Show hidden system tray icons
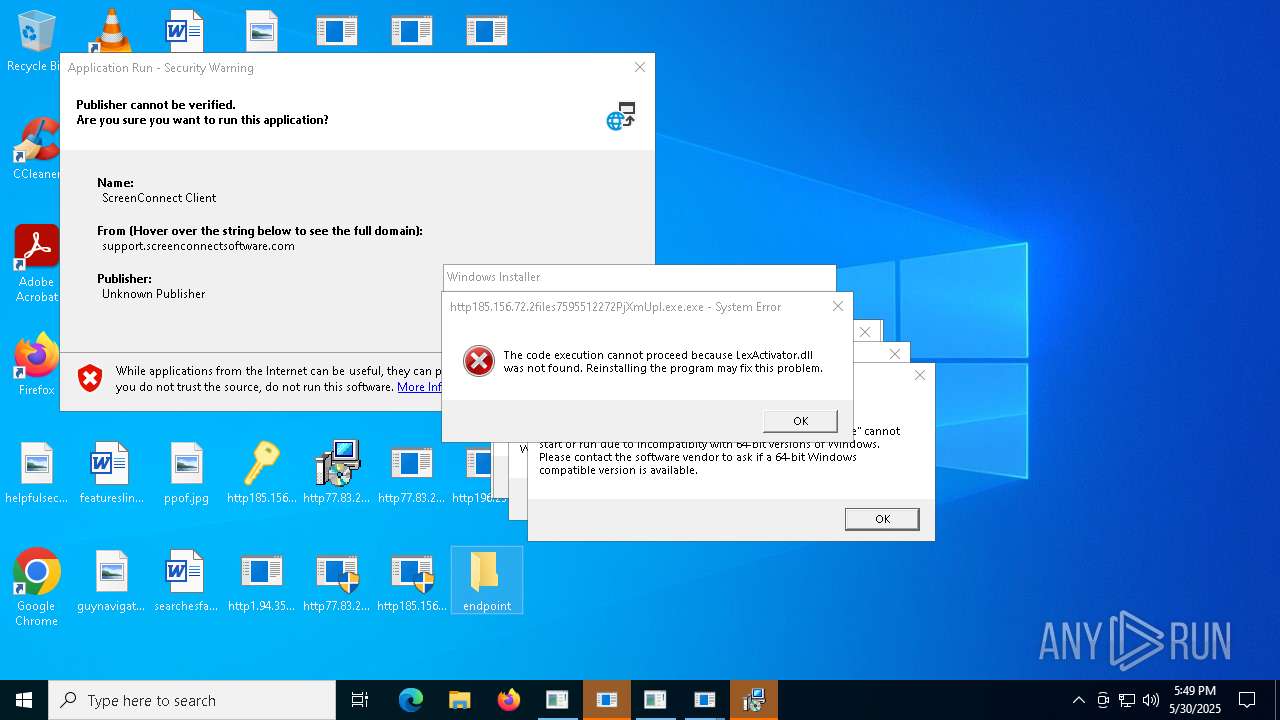Screen dimensions: 1280x720 tap(1078, 700)
